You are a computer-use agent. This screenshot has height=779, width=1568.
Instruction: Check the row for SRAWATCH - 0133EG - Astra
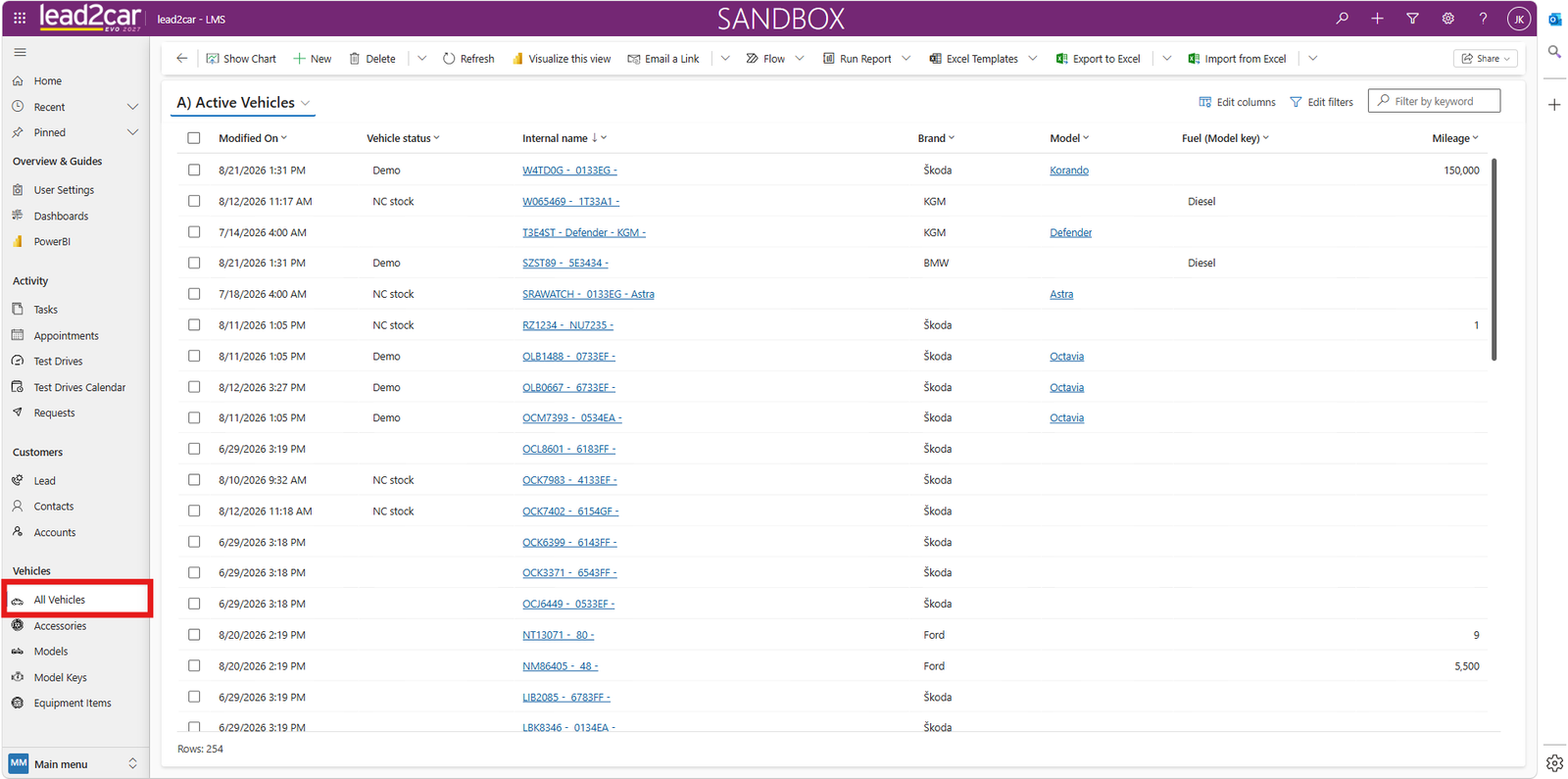[x=194, y=294]
